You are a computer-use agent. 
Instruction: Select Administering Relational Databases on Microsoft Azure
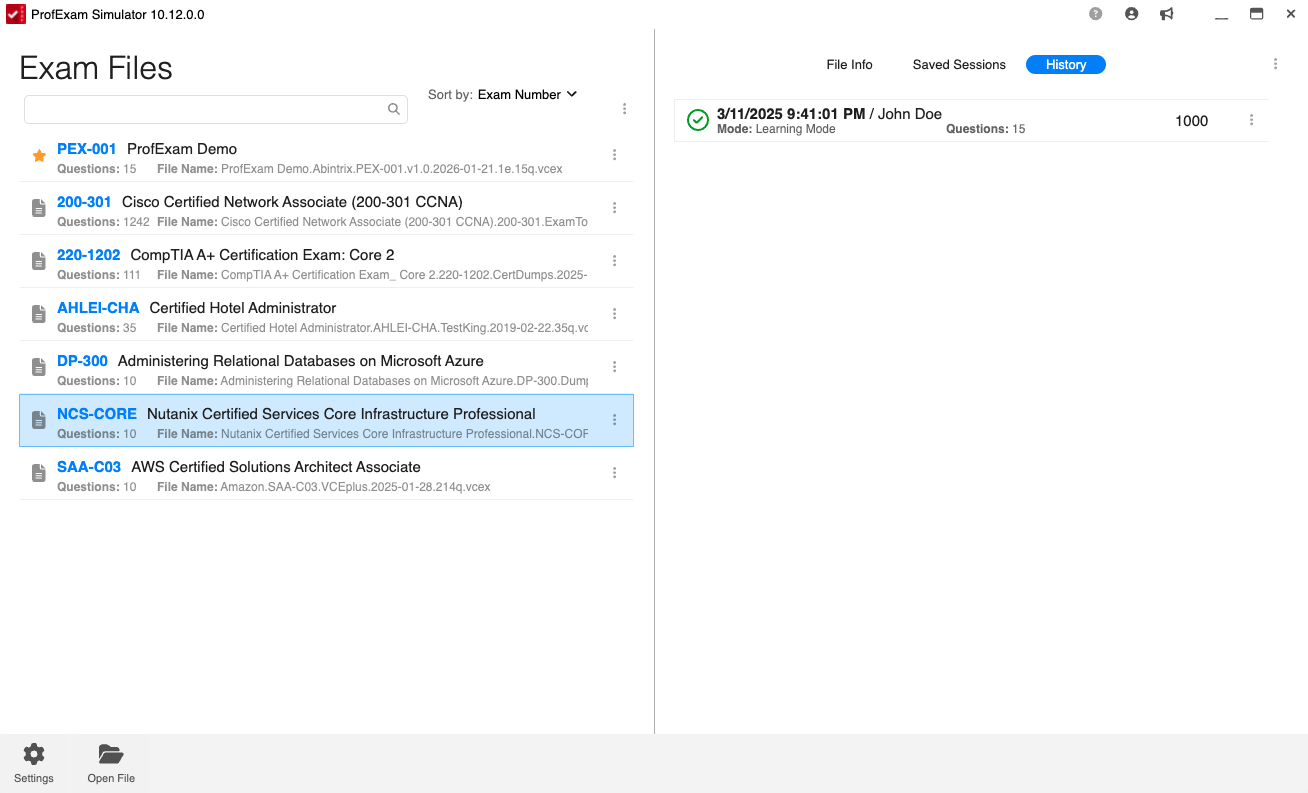[301, 361]
